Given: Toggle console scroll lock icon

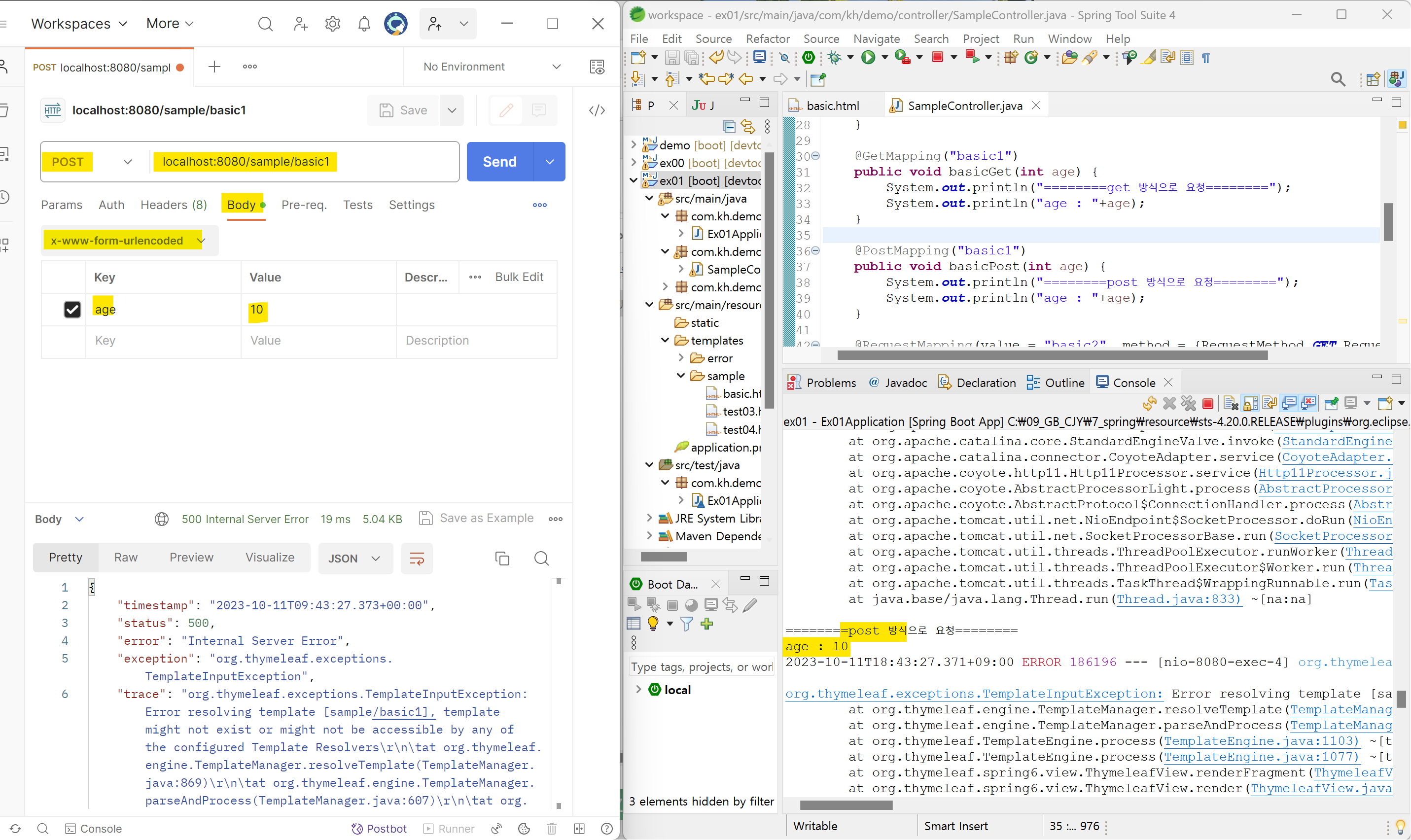Looking at the screenshot, I should (x=1251, y=404).
